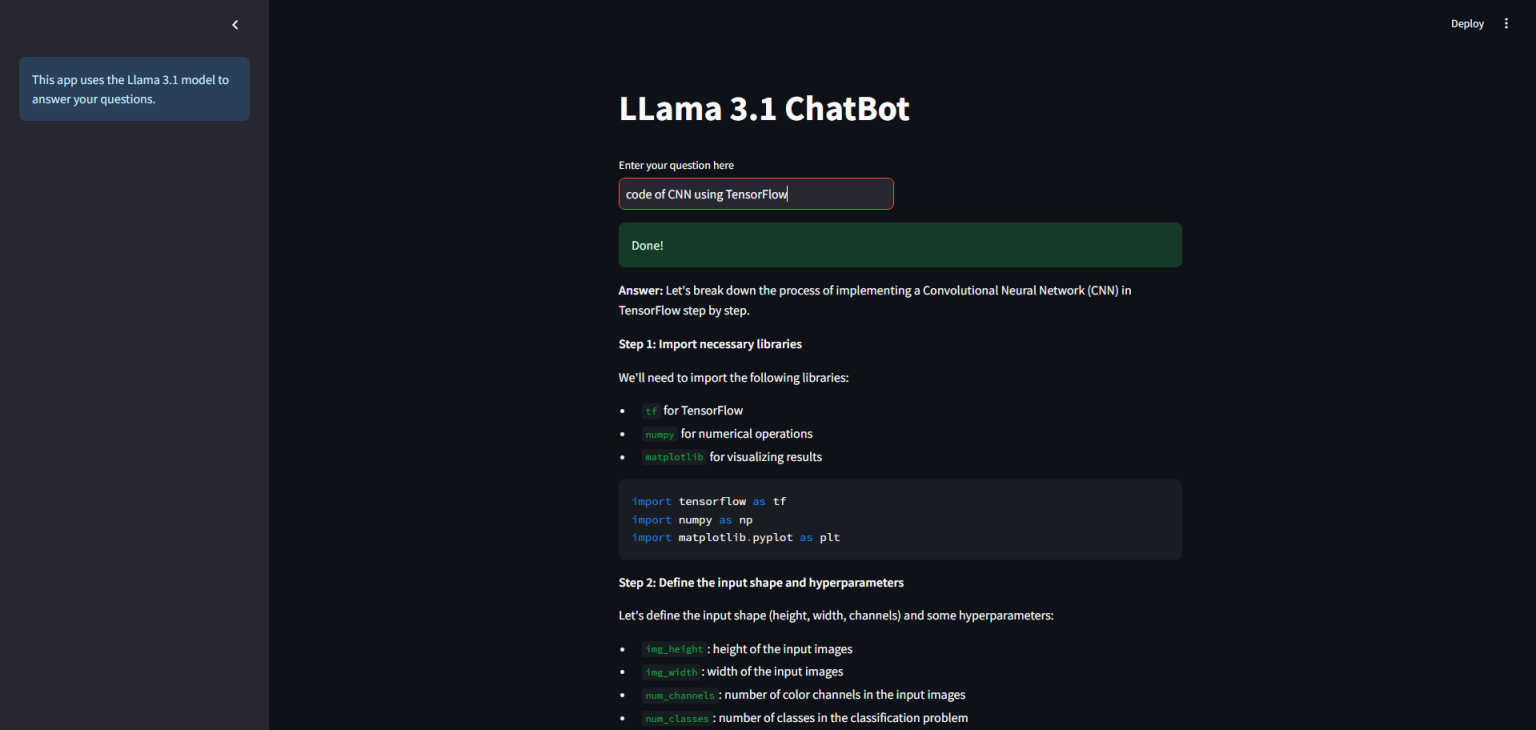
Task: Click the numpy inline code badge
Action: tap(659, 434)
